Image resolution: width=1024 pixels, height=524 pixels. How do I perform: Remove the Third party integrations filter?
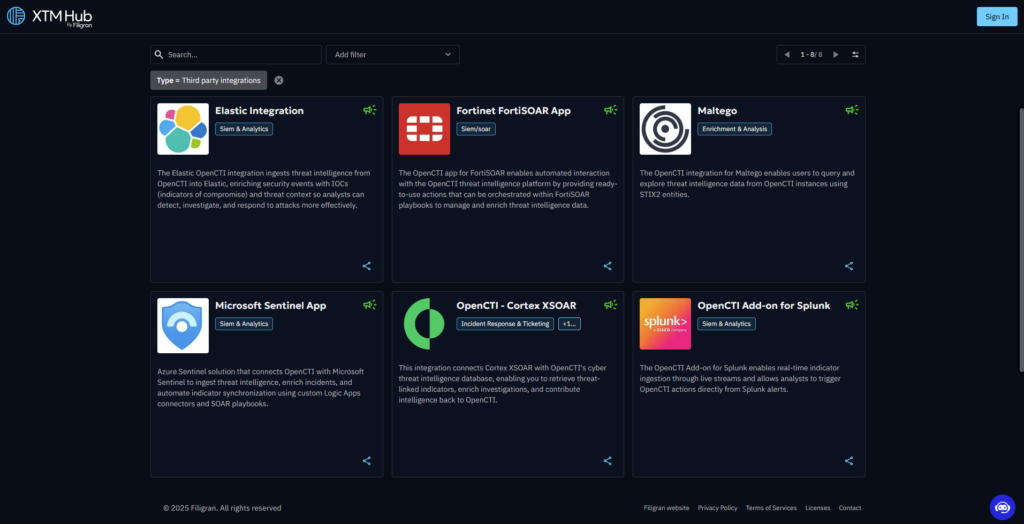pos(279,80)
